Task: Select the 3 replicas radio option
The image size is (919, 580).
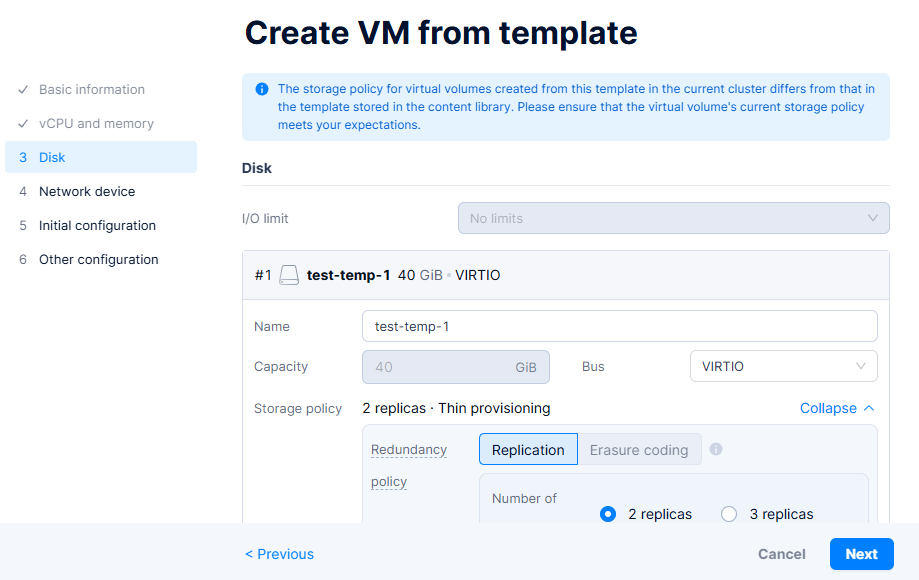Action: (729, 514)
